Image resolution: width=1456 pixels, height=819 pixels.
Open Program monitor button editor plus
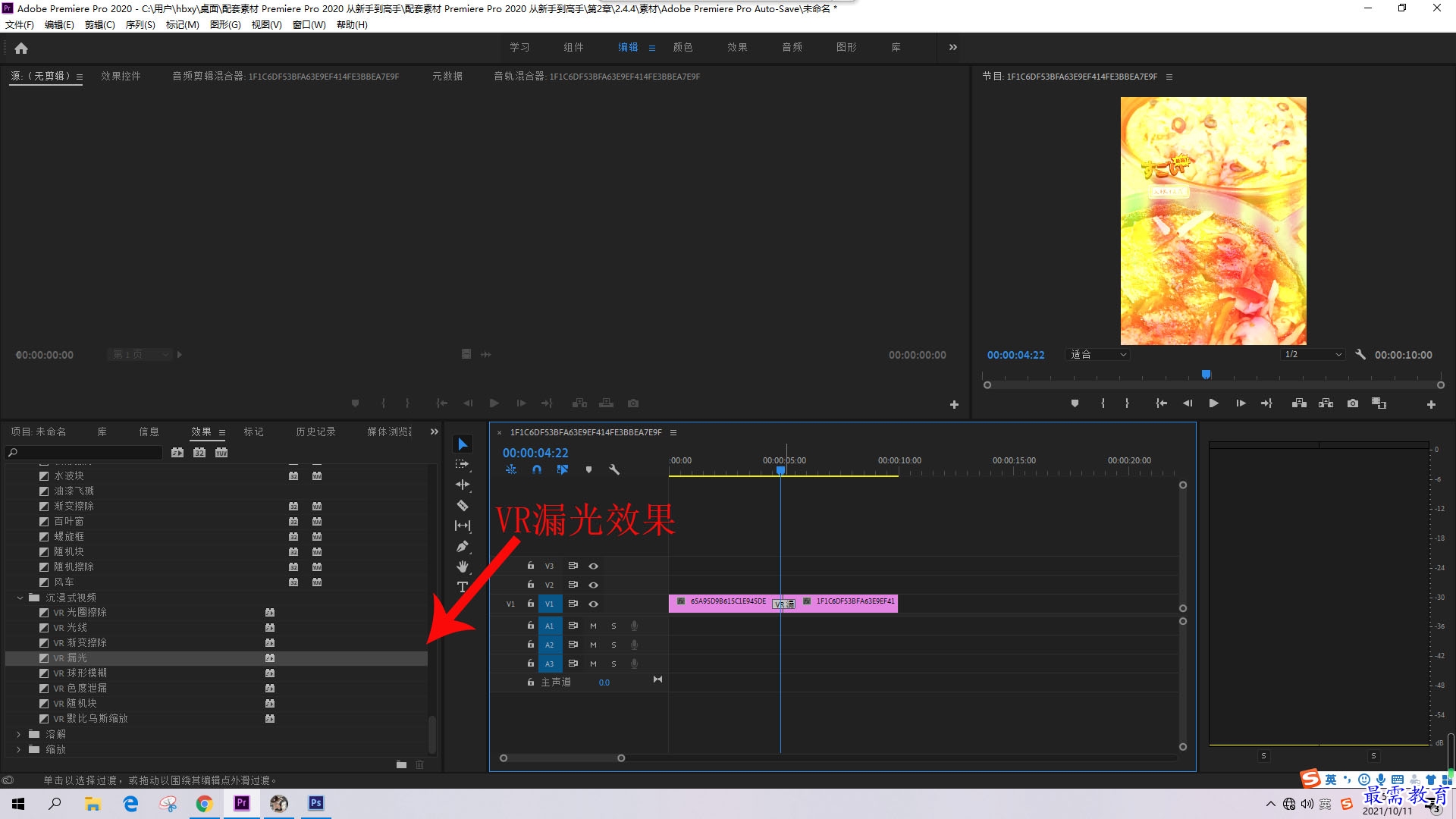1431,405
